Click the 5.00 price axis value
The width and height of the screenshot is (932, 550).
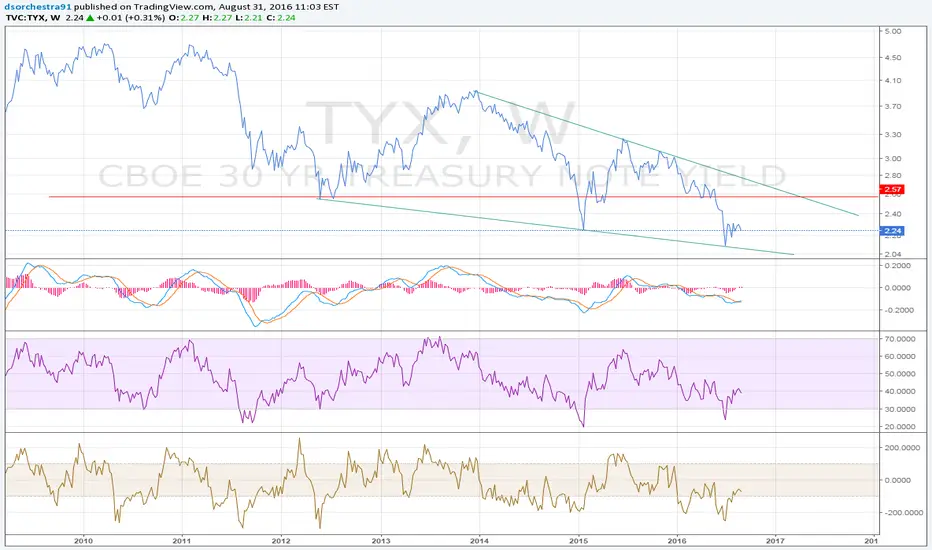[893, 32]
